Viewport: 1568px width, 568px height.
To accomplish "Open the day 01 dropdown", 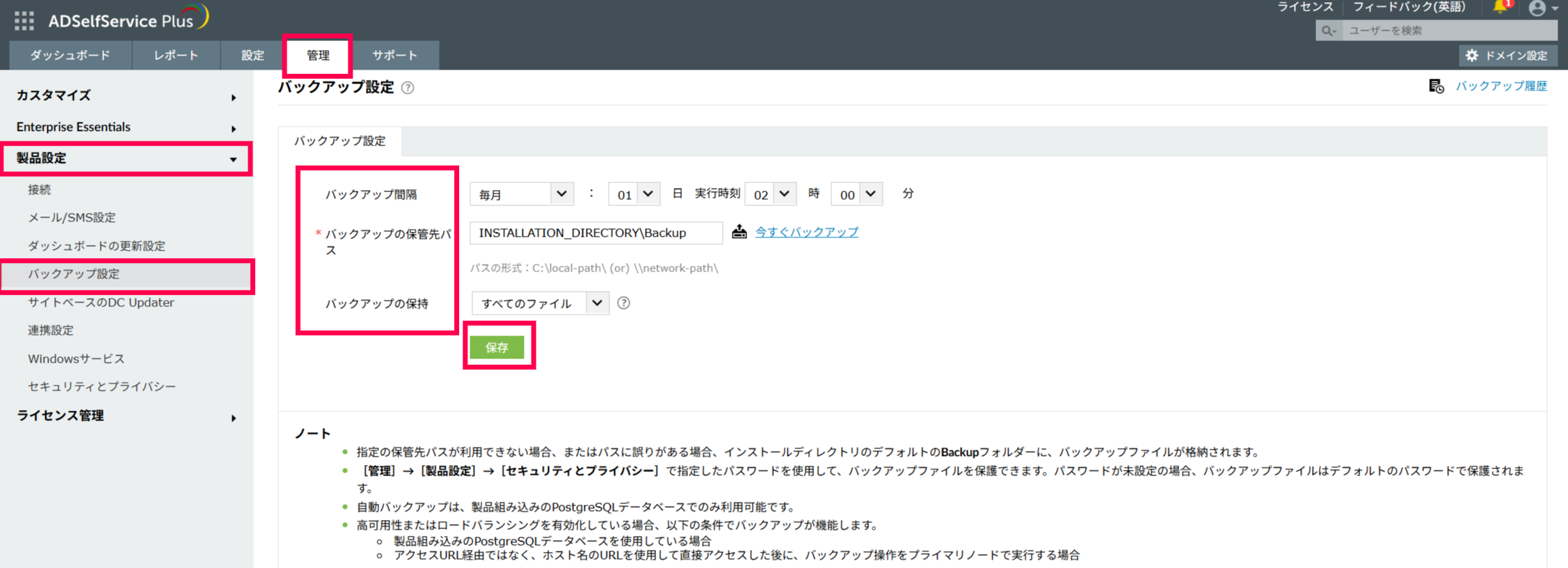I will (x=634, y=194).
